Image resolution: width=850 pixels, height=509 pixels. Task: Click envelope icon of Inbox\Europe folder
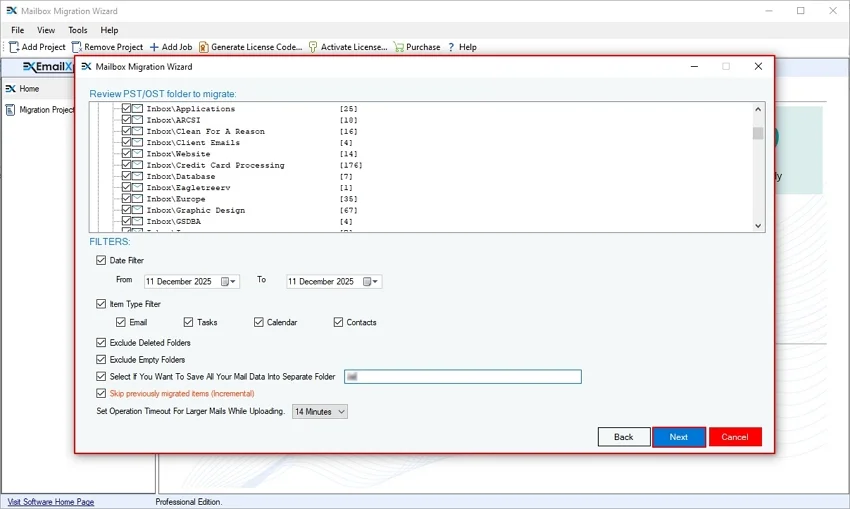pyautogui.click(x=138, y=198)
